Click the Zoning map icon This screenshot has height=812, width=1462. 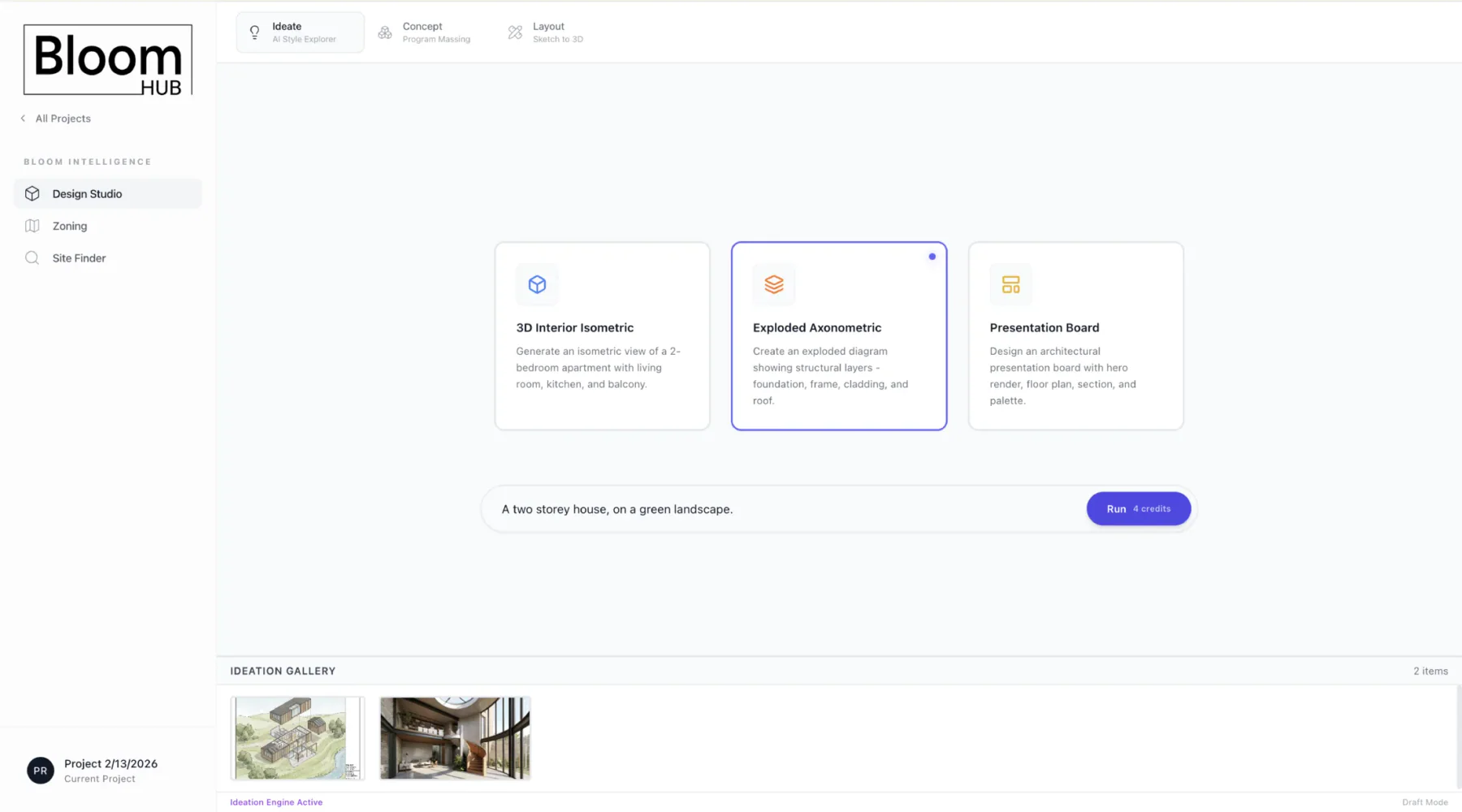(x=32, y=226)
